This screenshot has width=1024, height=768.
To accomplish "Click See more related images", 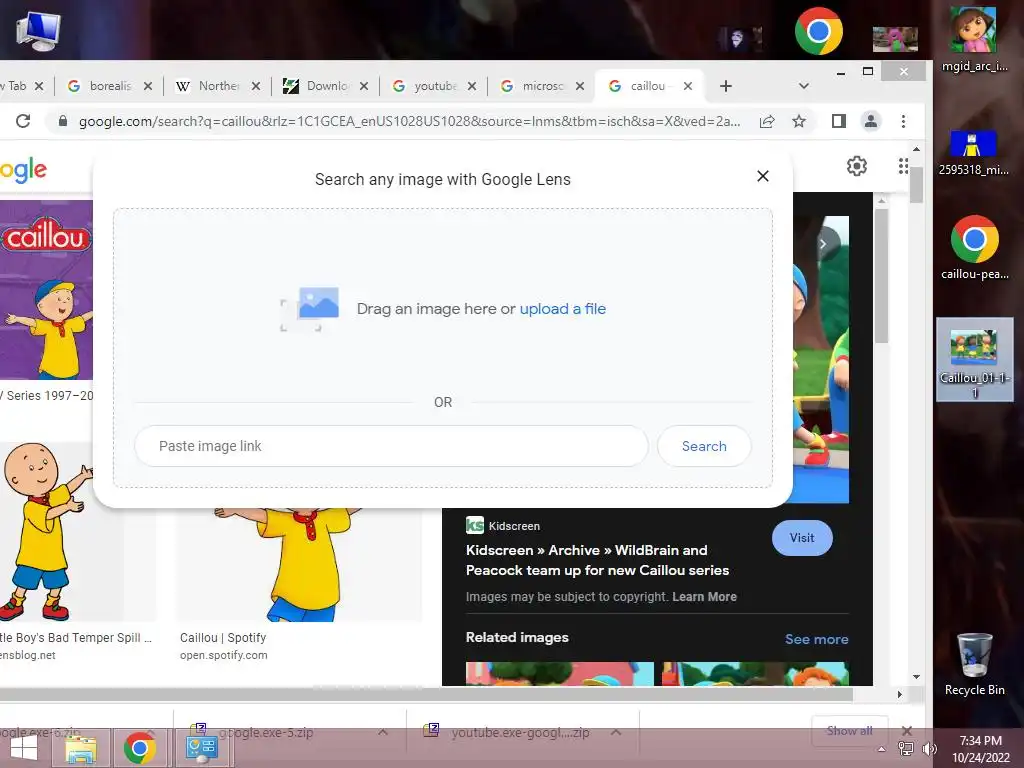I will pyautogui.click(x=816, y=639).
